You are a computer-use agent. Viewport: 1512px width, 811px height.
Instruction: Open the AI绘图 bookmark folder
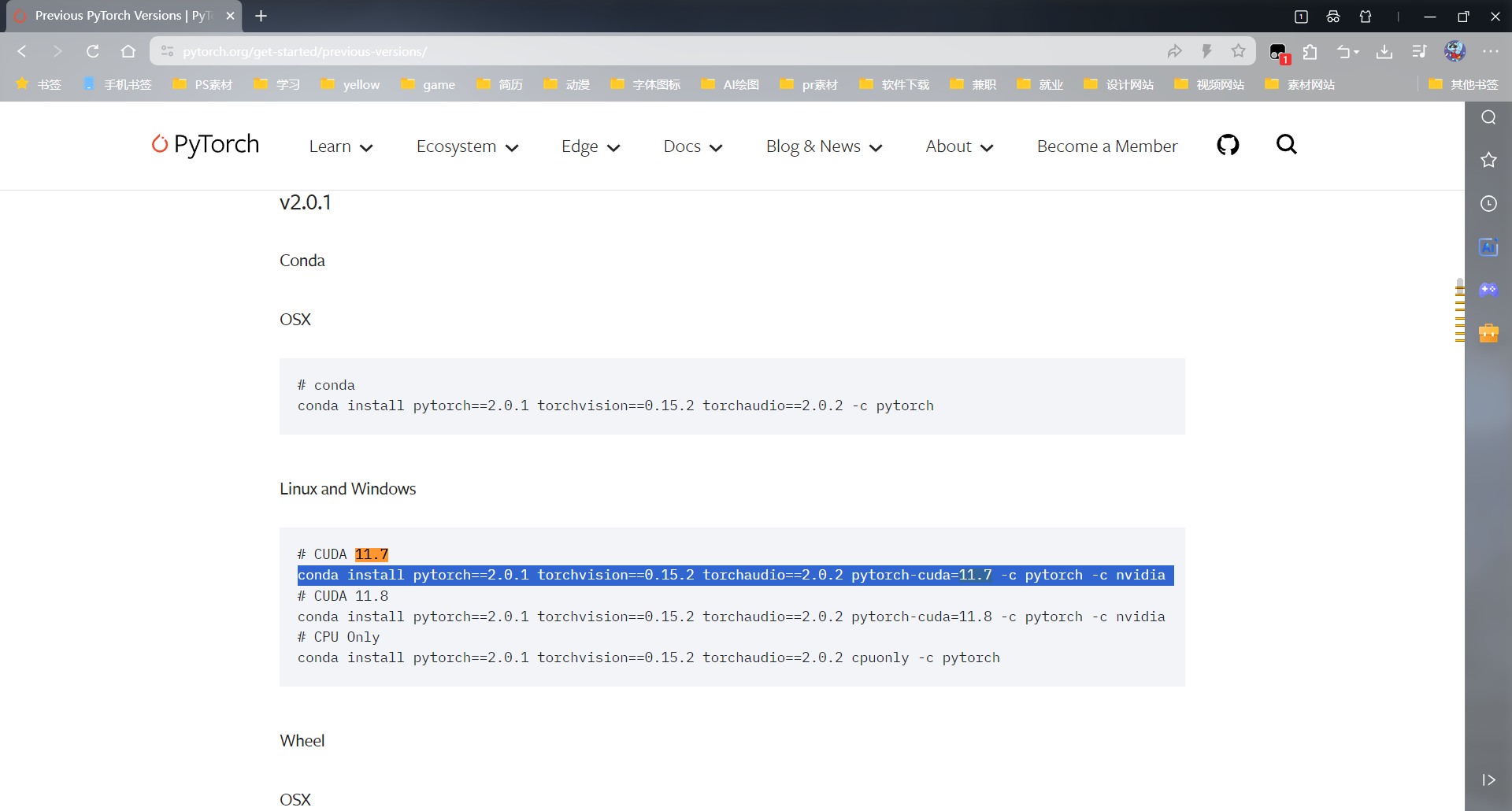tap(731, 84)
